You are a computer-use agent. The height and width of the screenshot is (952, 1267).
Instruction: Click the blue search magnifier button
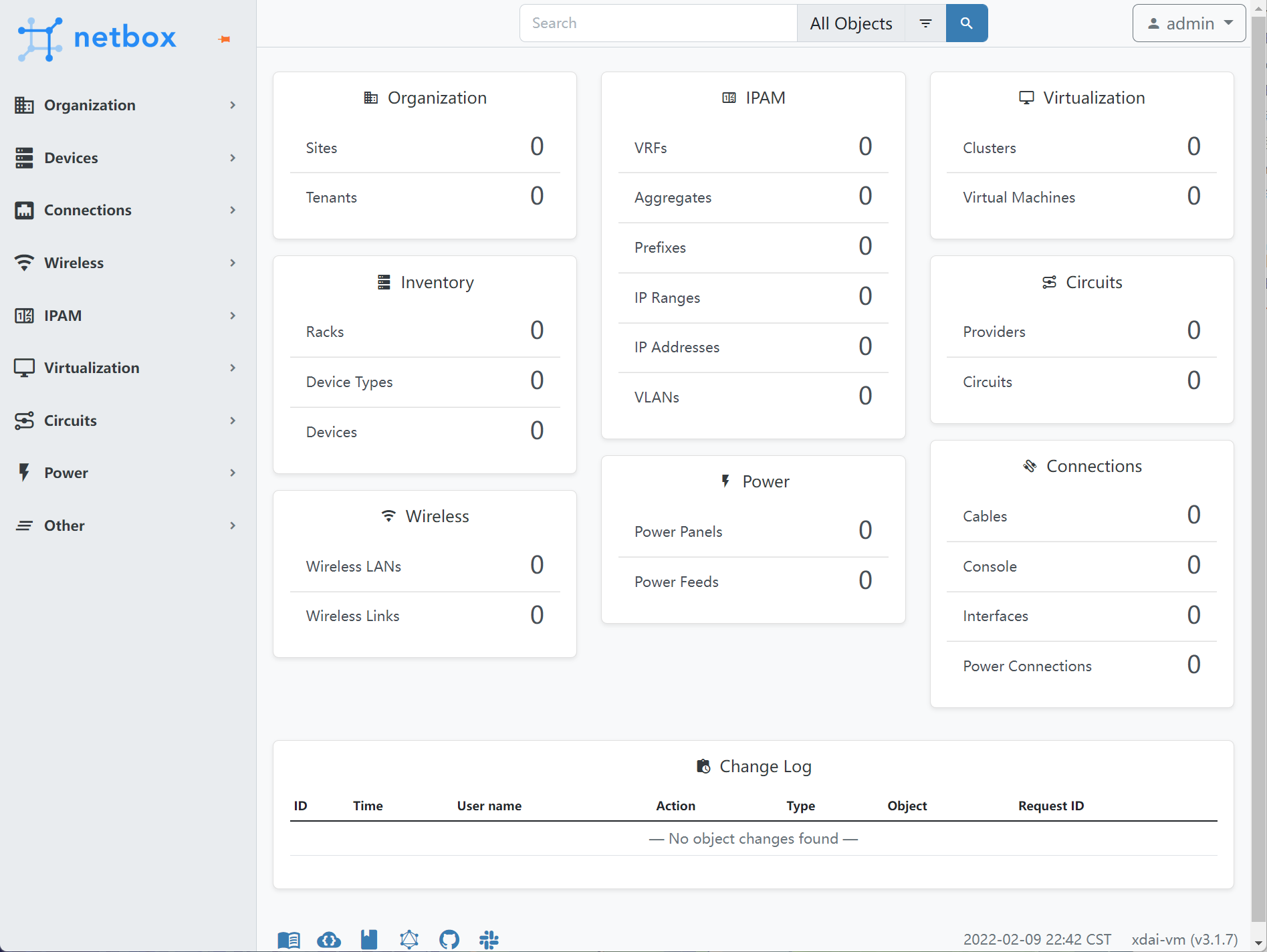(x=966, y=23)
